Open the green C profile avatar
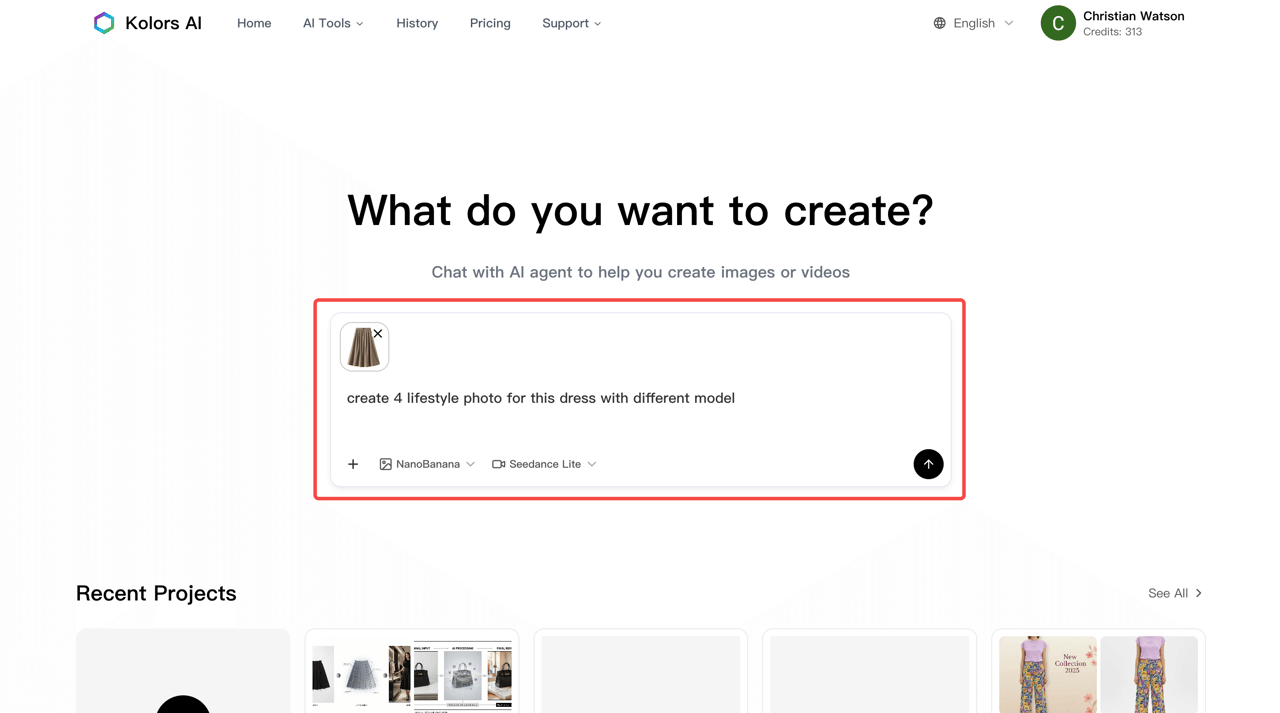This screenshot has height=713, width=1280. tap(1058, 23)
